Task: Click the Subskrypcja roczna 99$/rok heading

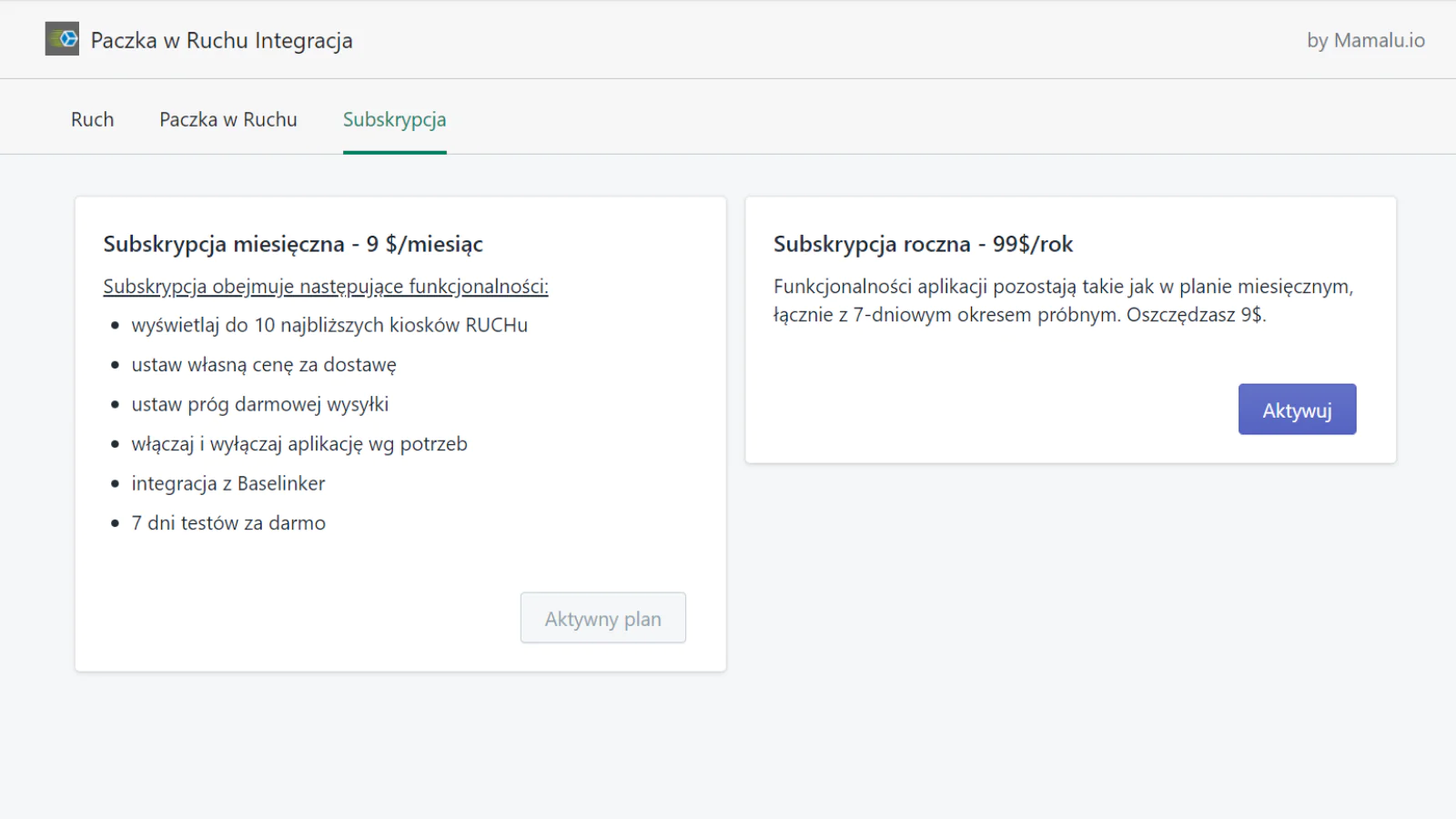Action: (923, 244)
